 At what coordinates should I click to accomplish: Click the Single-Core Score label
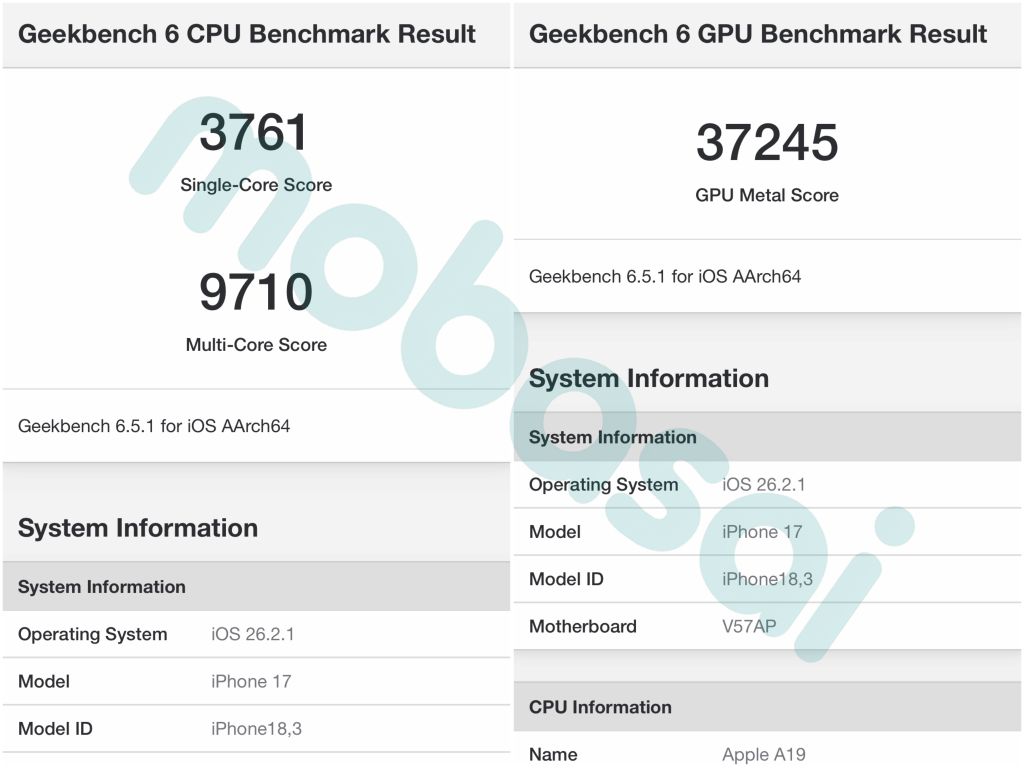pos(255,184)
